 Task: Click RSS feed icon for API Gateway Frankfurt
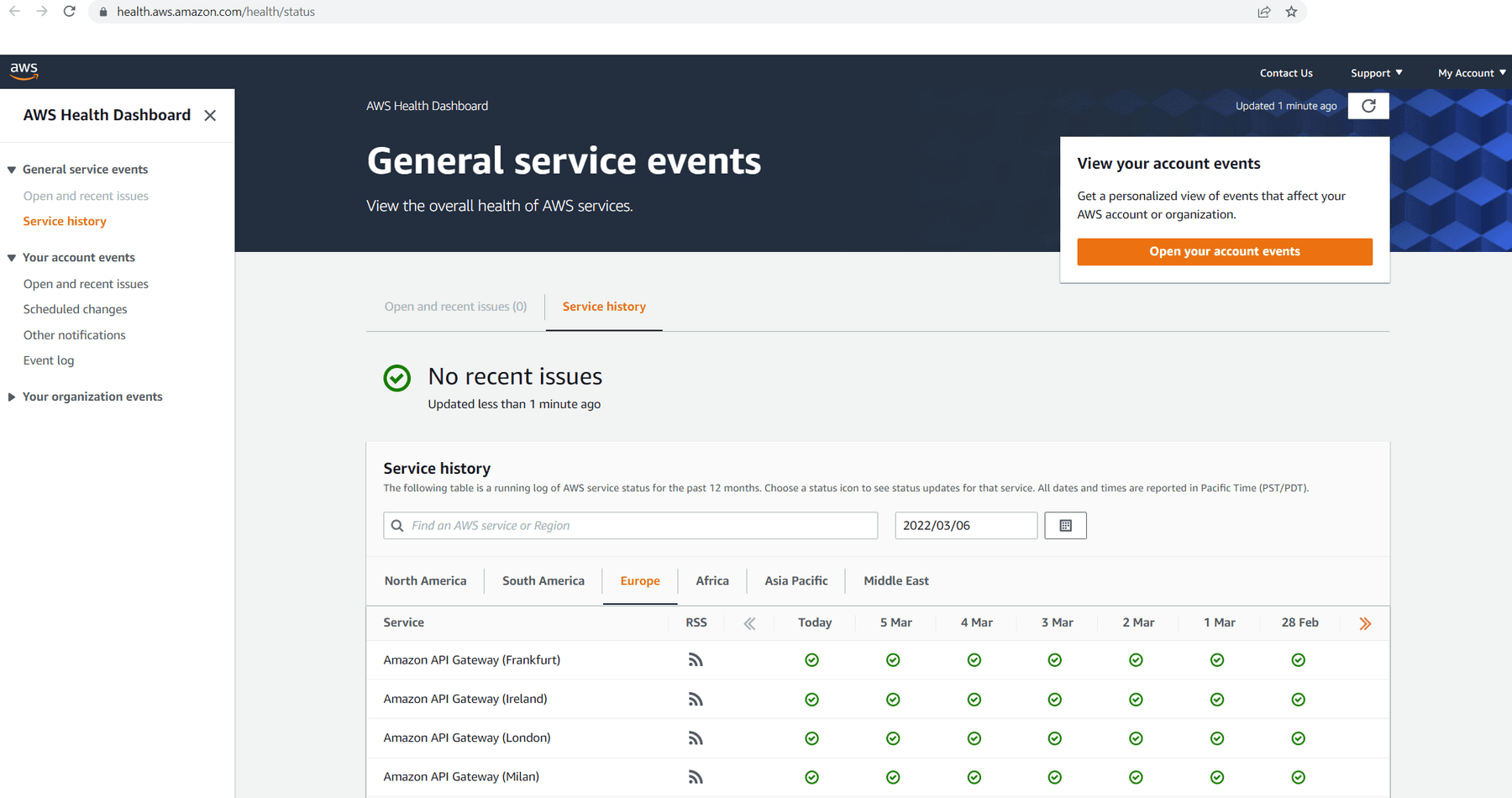tap(696, 660)
